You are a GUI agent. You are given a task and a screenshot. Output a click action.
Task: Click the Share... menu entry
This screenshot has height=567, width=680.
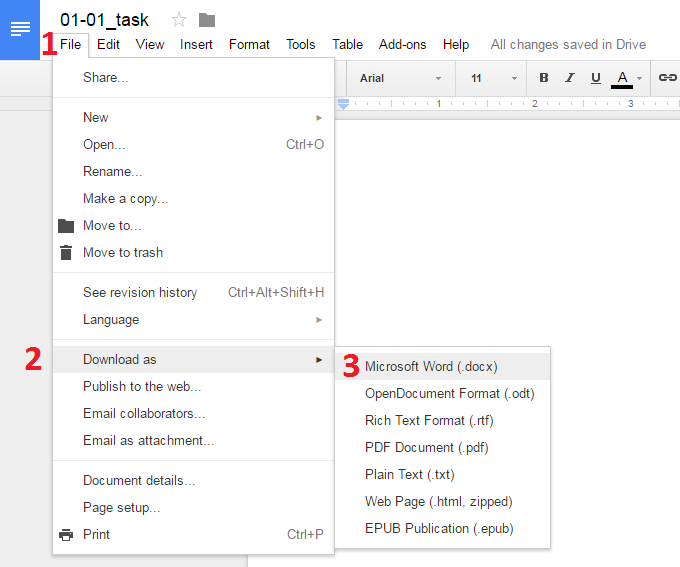click(x=106, y=78)
